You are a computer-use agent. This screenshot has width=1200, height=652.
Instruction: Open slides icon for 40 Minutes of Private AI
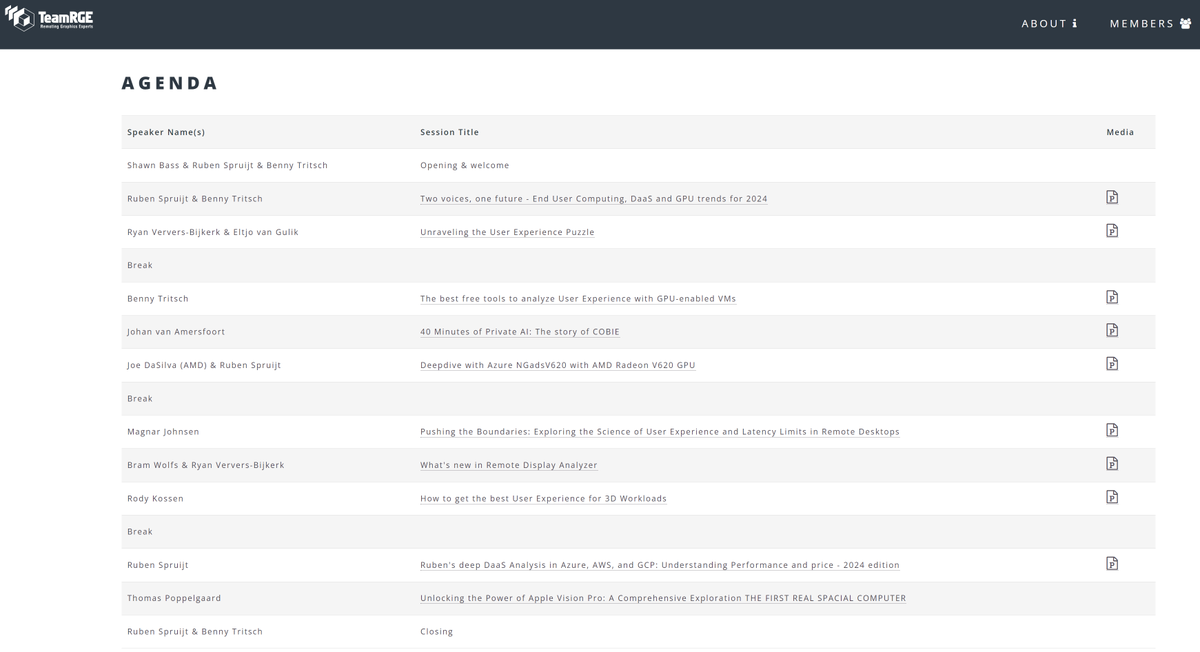click(1112, 330)
